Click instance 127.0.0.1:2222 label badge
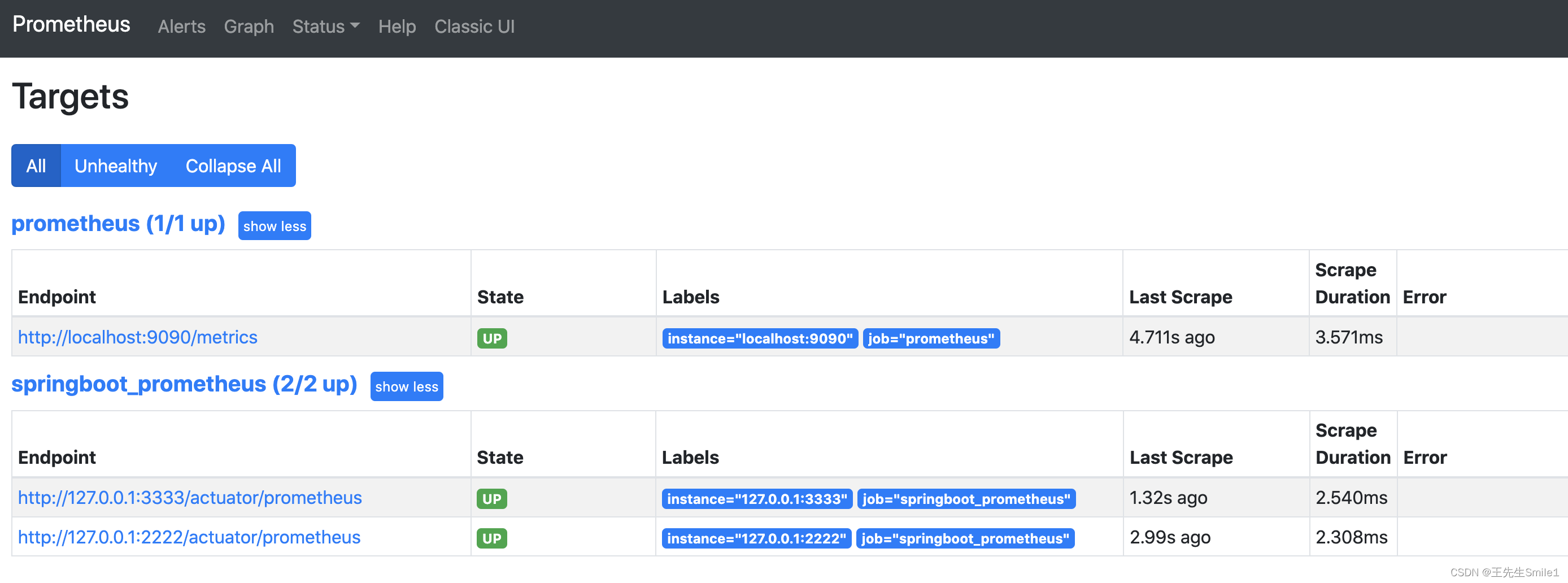1568x583 pixels. pyautogui.click(x=756, y=538)
